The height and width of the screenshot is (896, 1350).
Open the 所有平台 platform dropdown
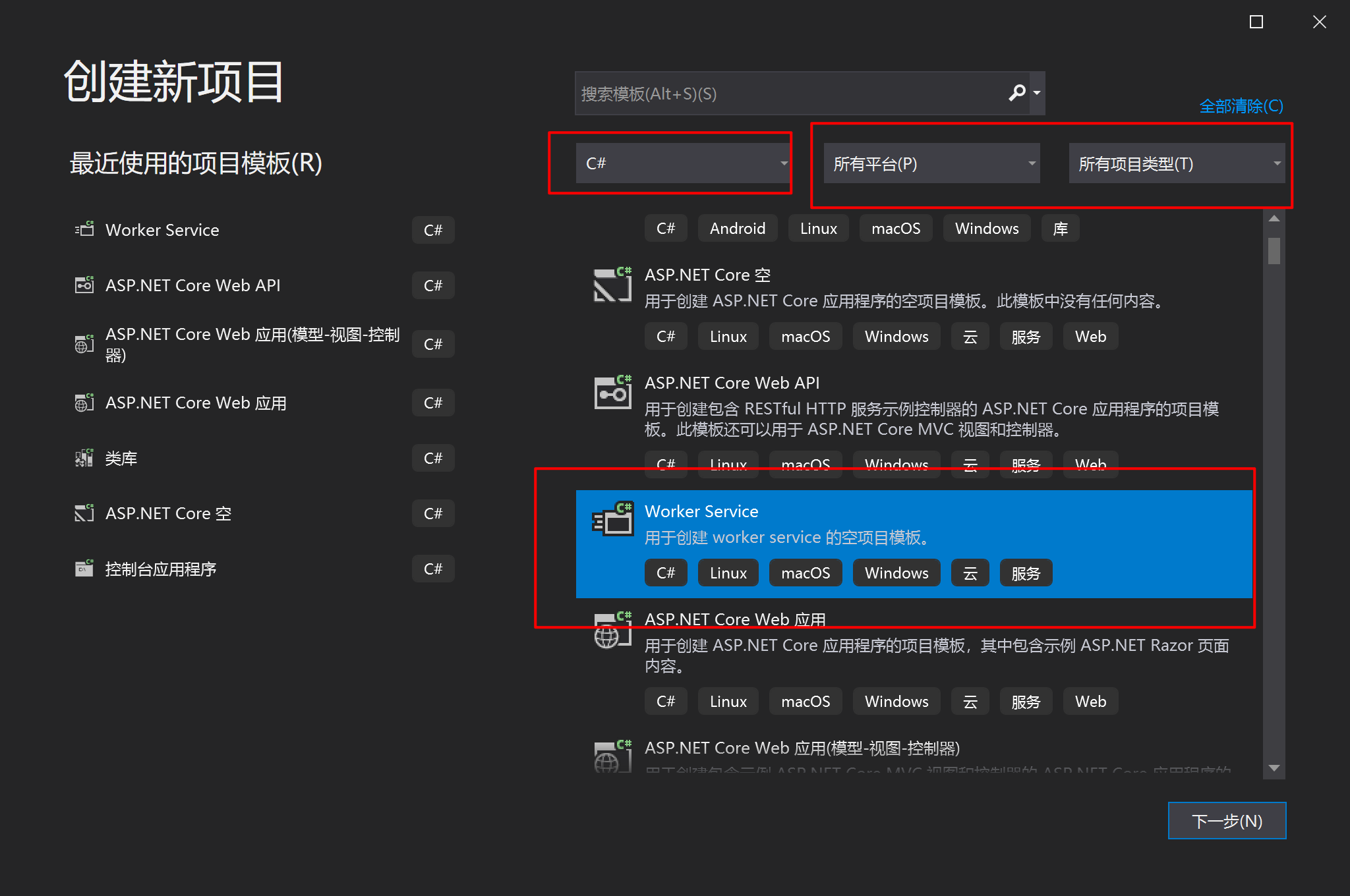point(931,163)
